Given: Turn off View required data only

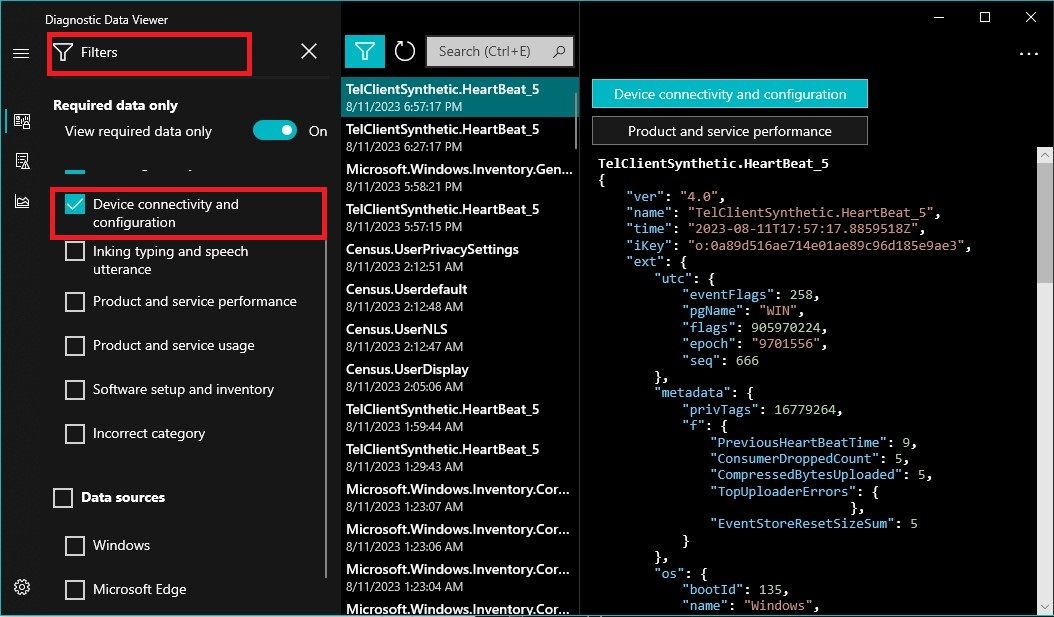Looking at the screenshot, I should 275,130.
